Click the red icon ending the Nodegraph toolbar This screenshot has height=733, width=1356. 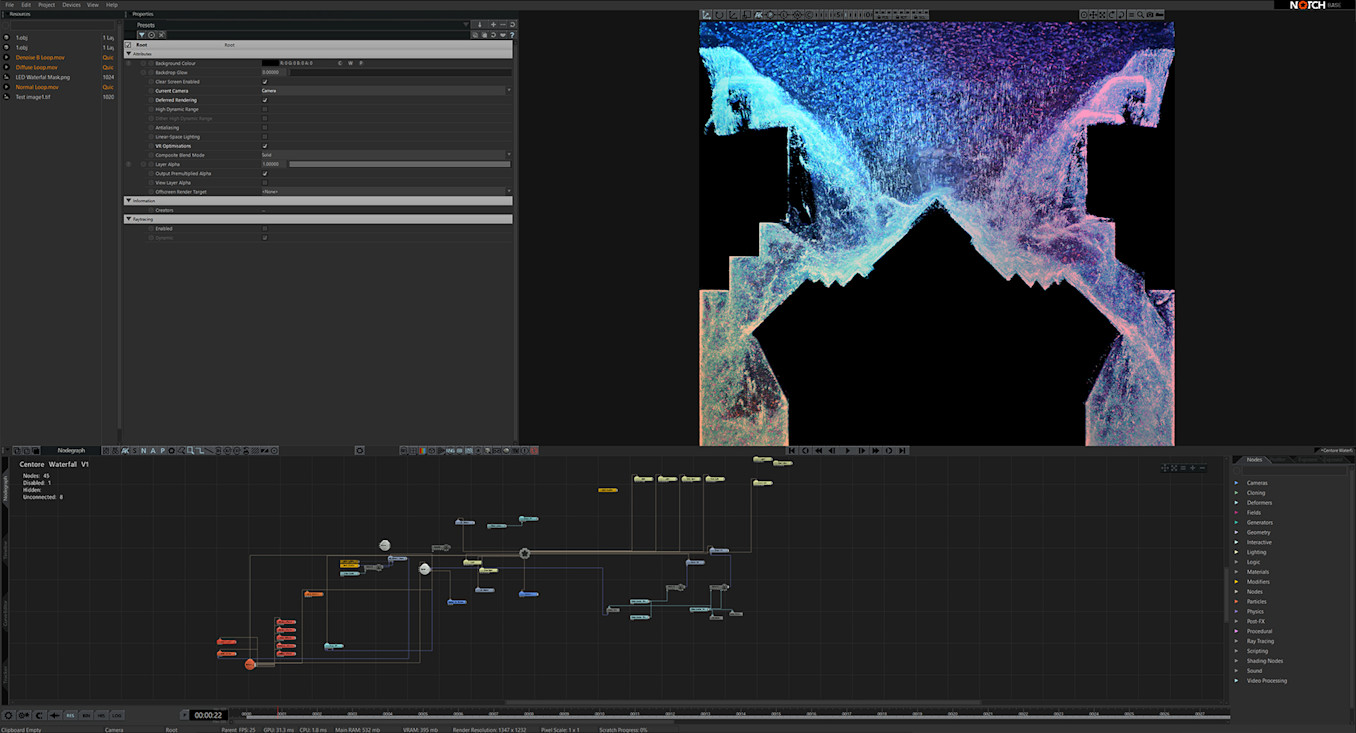click(535, 451)
